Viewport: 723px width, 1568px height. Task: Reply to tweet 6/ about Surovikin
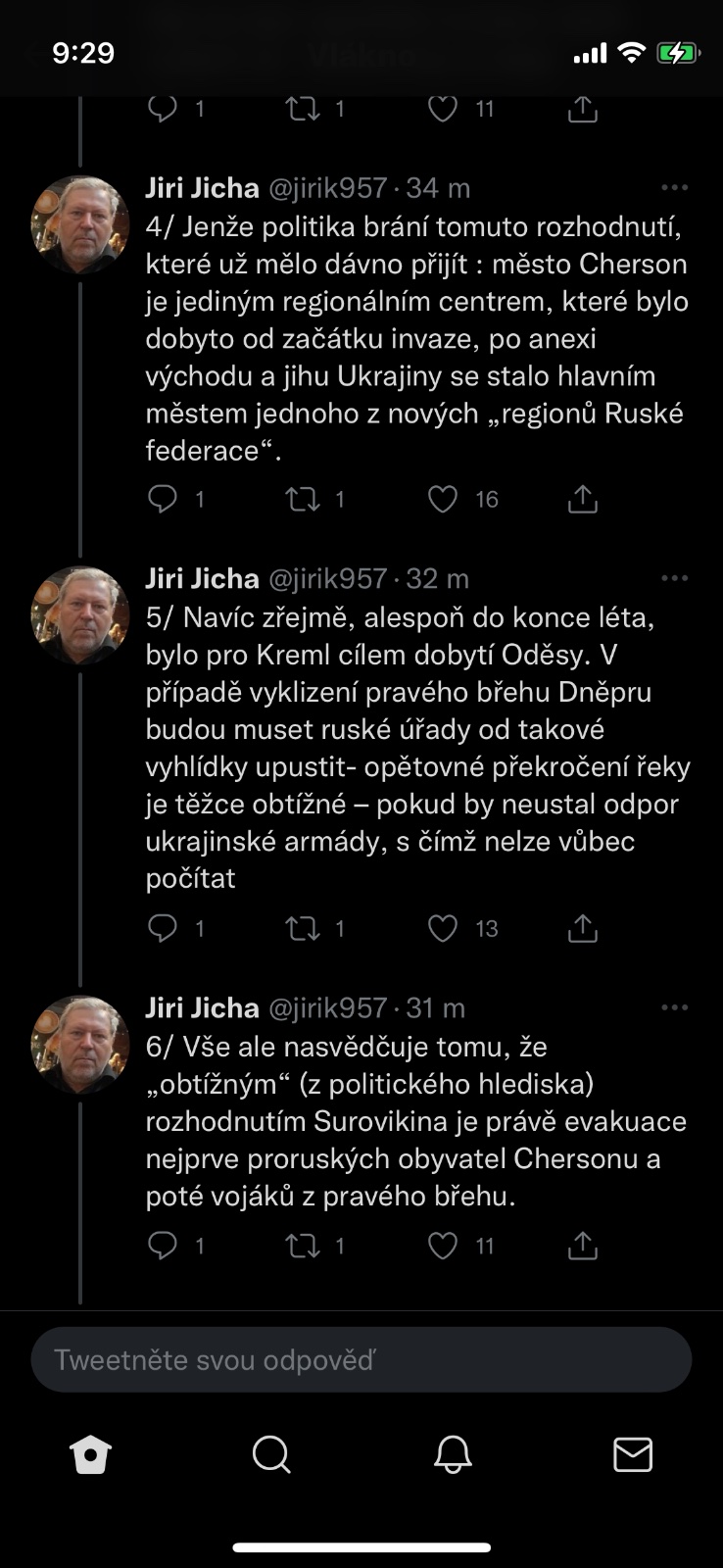162,1246
